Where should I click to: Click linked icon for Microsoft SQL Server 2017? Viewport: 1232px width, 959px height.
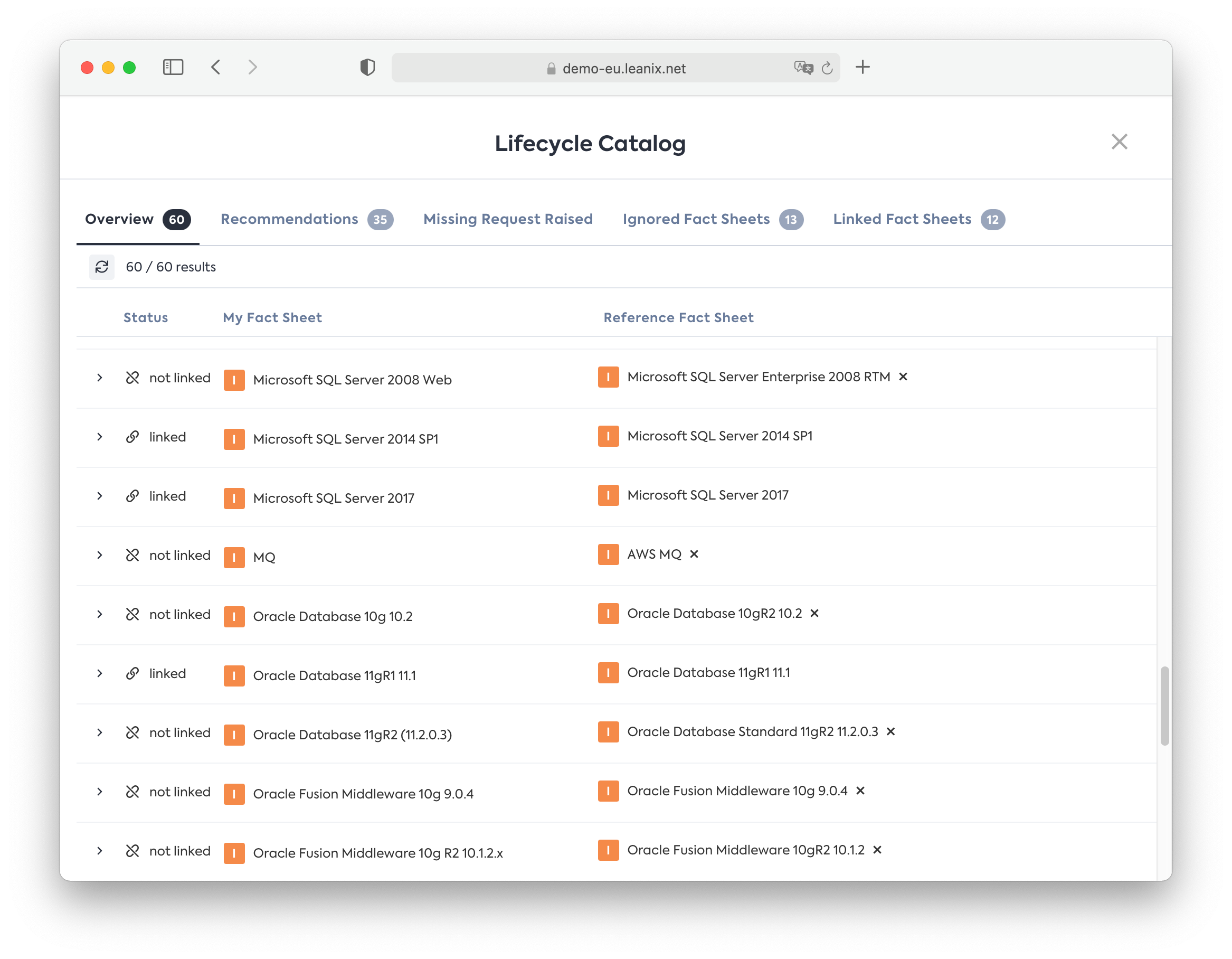tap(132, 496)
